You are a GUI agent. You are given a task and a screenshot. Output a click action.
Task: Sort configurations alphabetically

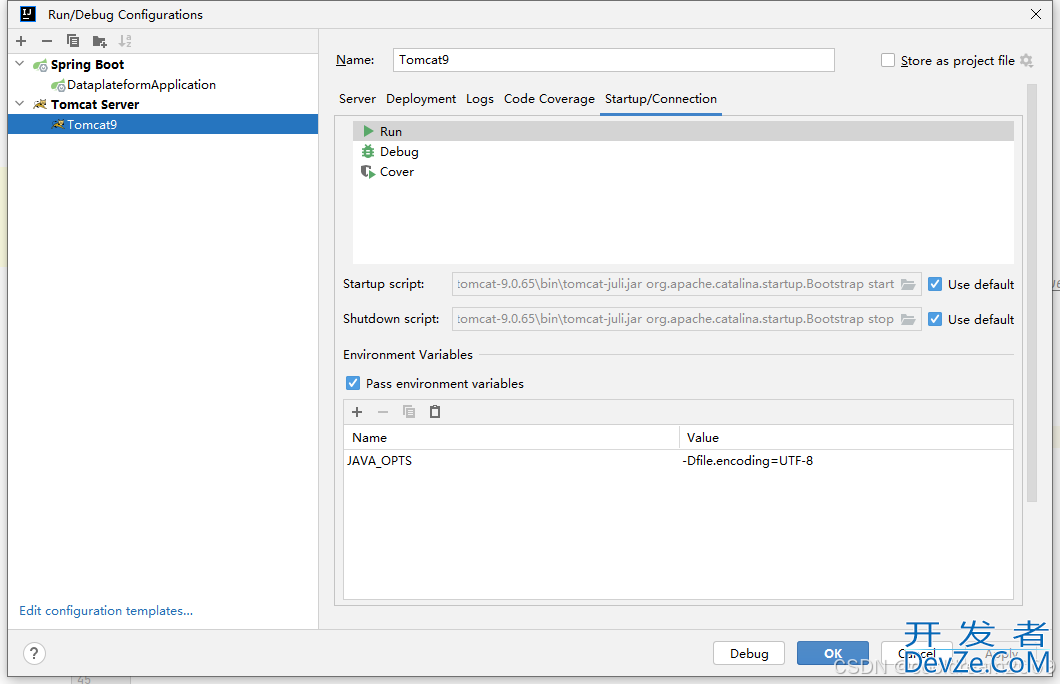(x=125, y=41)
